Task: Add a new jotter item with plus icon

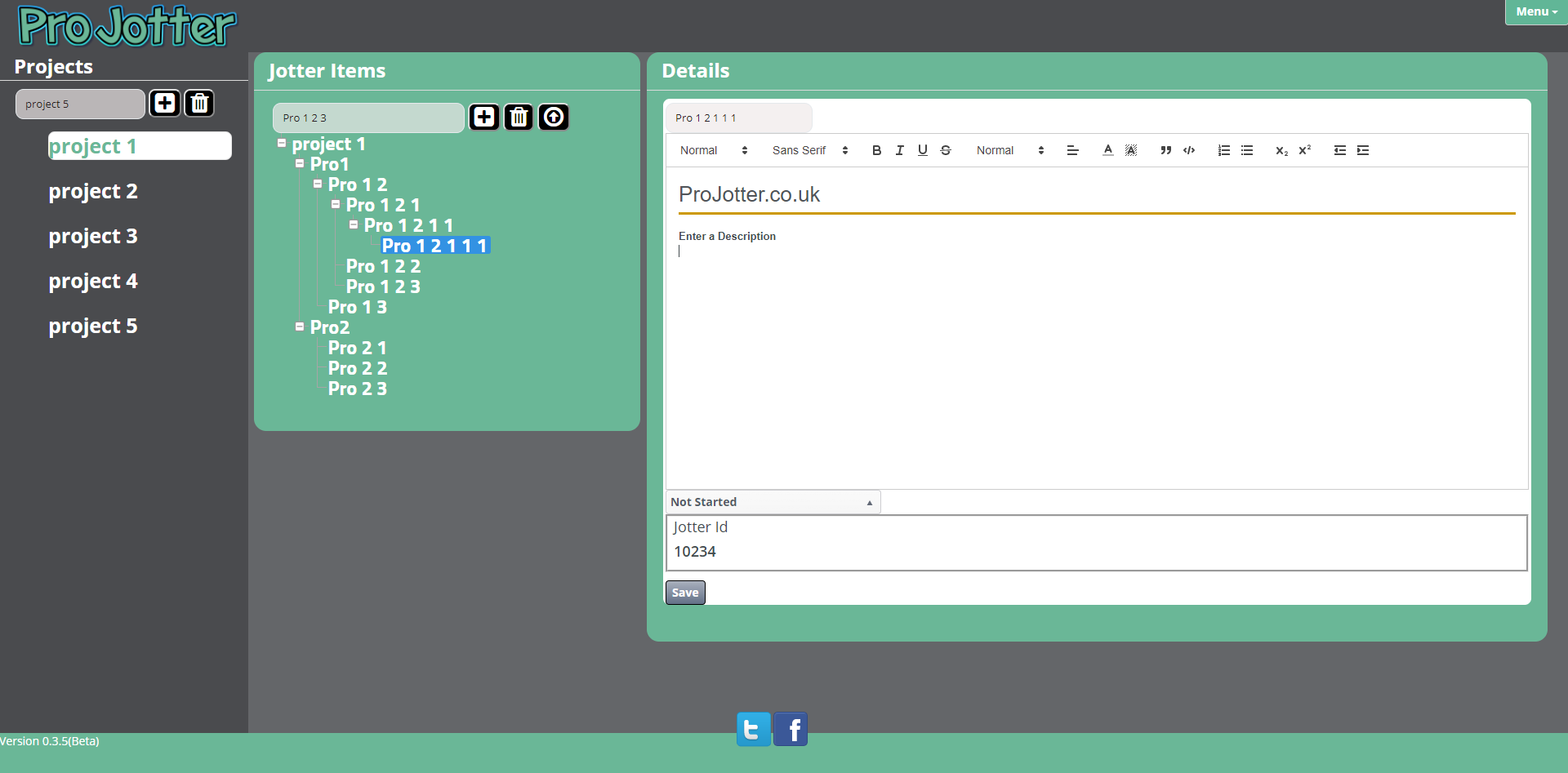Action: (484, 117)
